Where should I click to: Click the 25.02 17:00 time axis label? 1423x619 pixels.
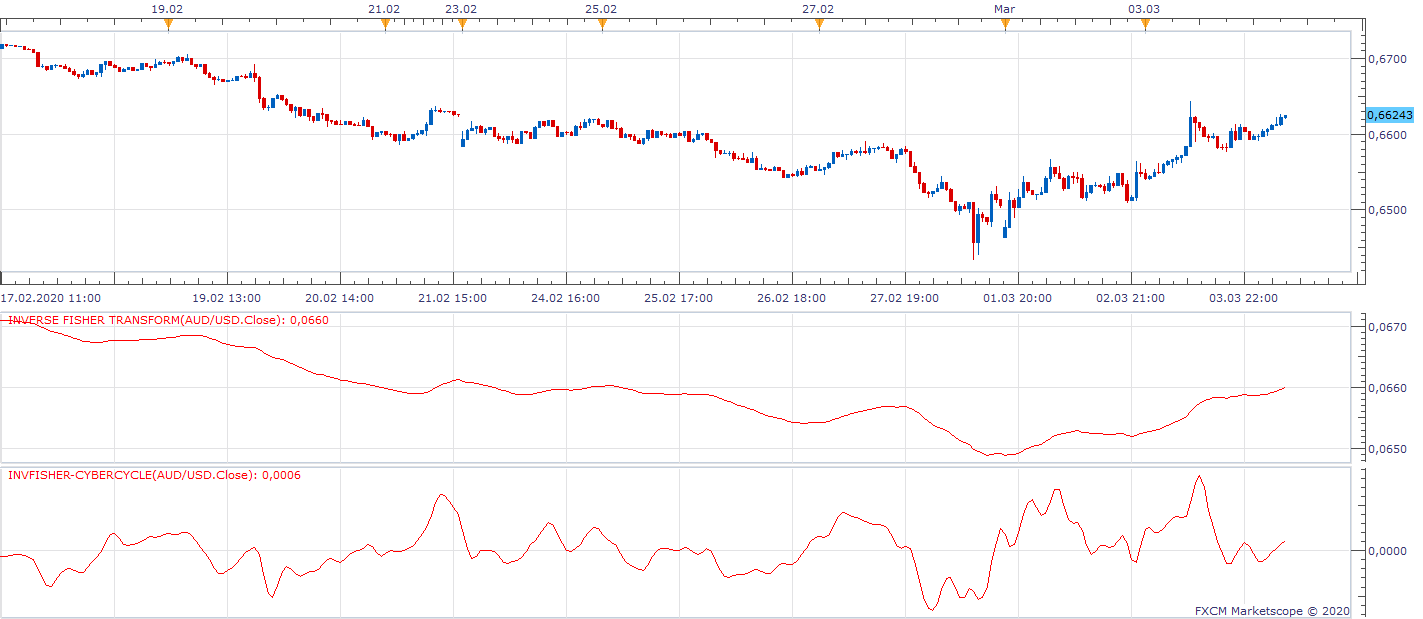(679, 298)
